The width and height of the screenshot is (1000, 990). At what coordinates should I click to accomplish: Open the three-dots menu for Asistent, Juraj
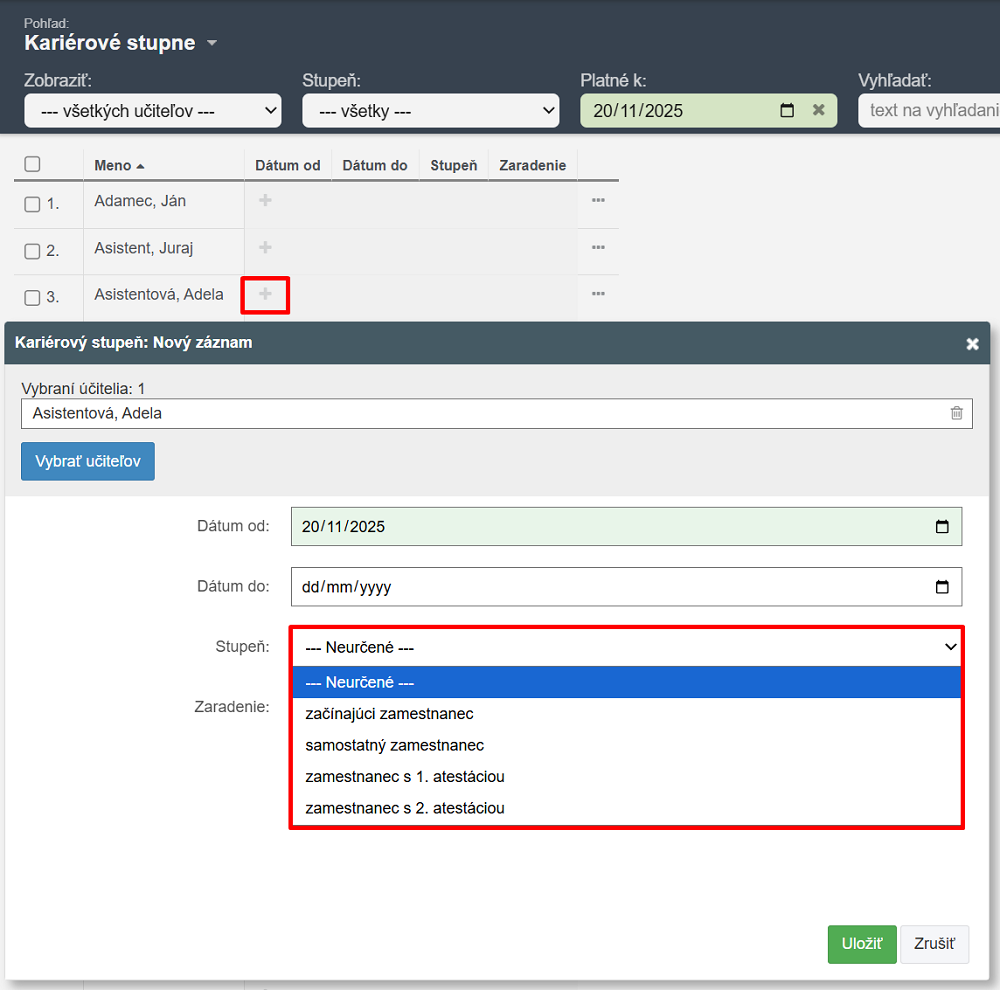tap(598, 248)
